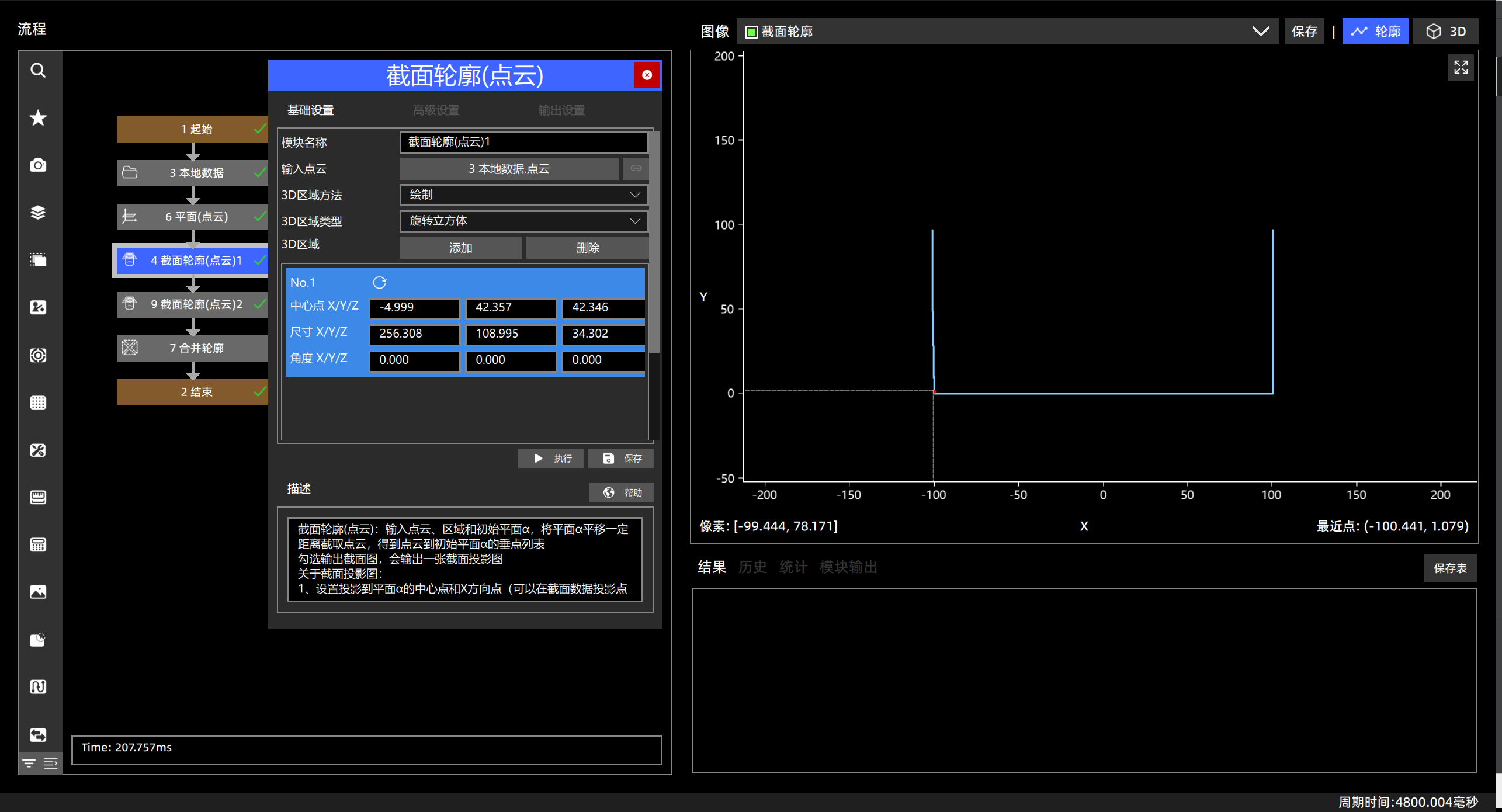Click the pie-chart sidebar icon
Screen dimensions: 1502x812
38,640
